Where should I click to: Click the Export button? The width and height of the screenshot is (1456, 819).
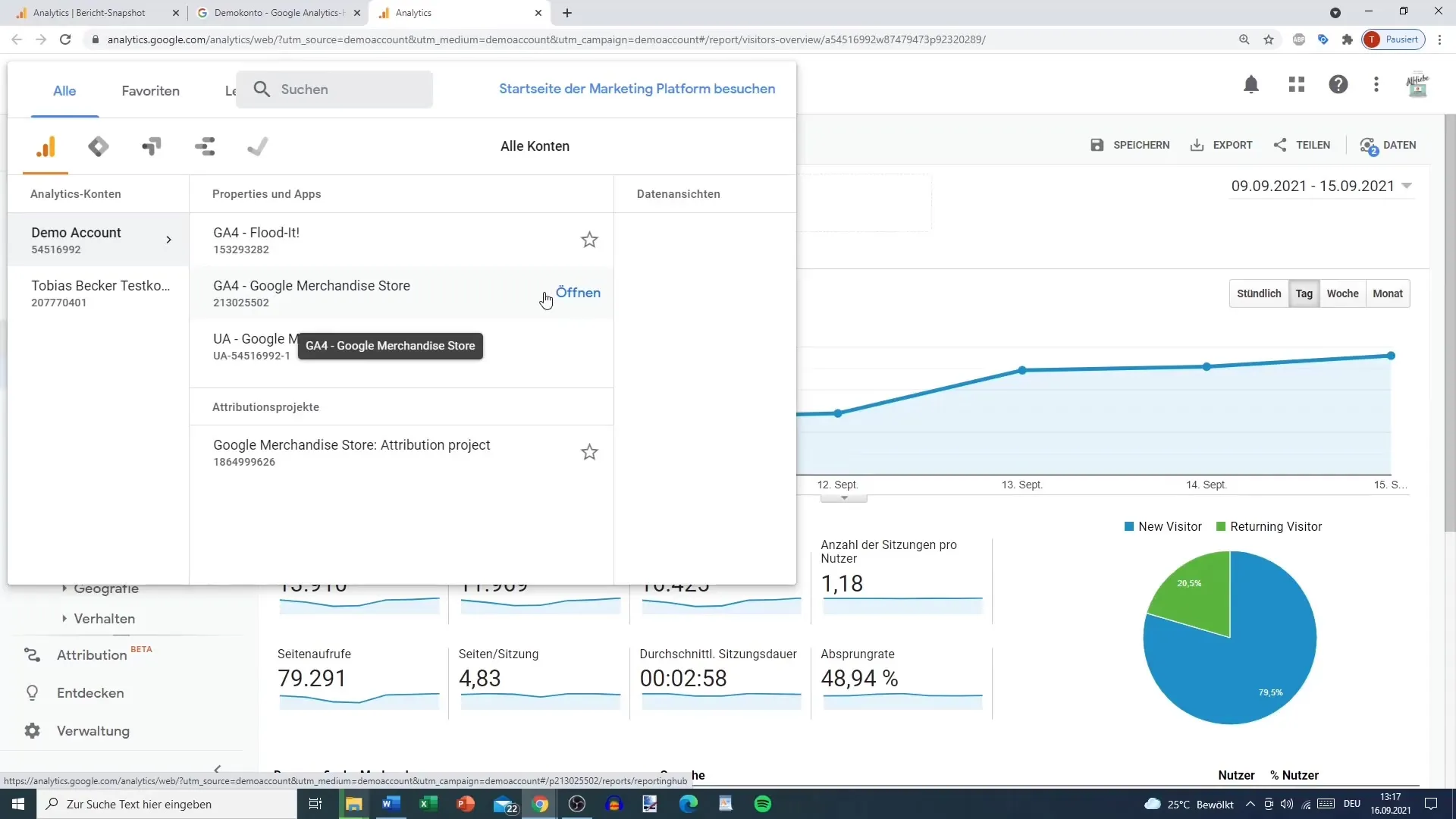(1221, 145)
